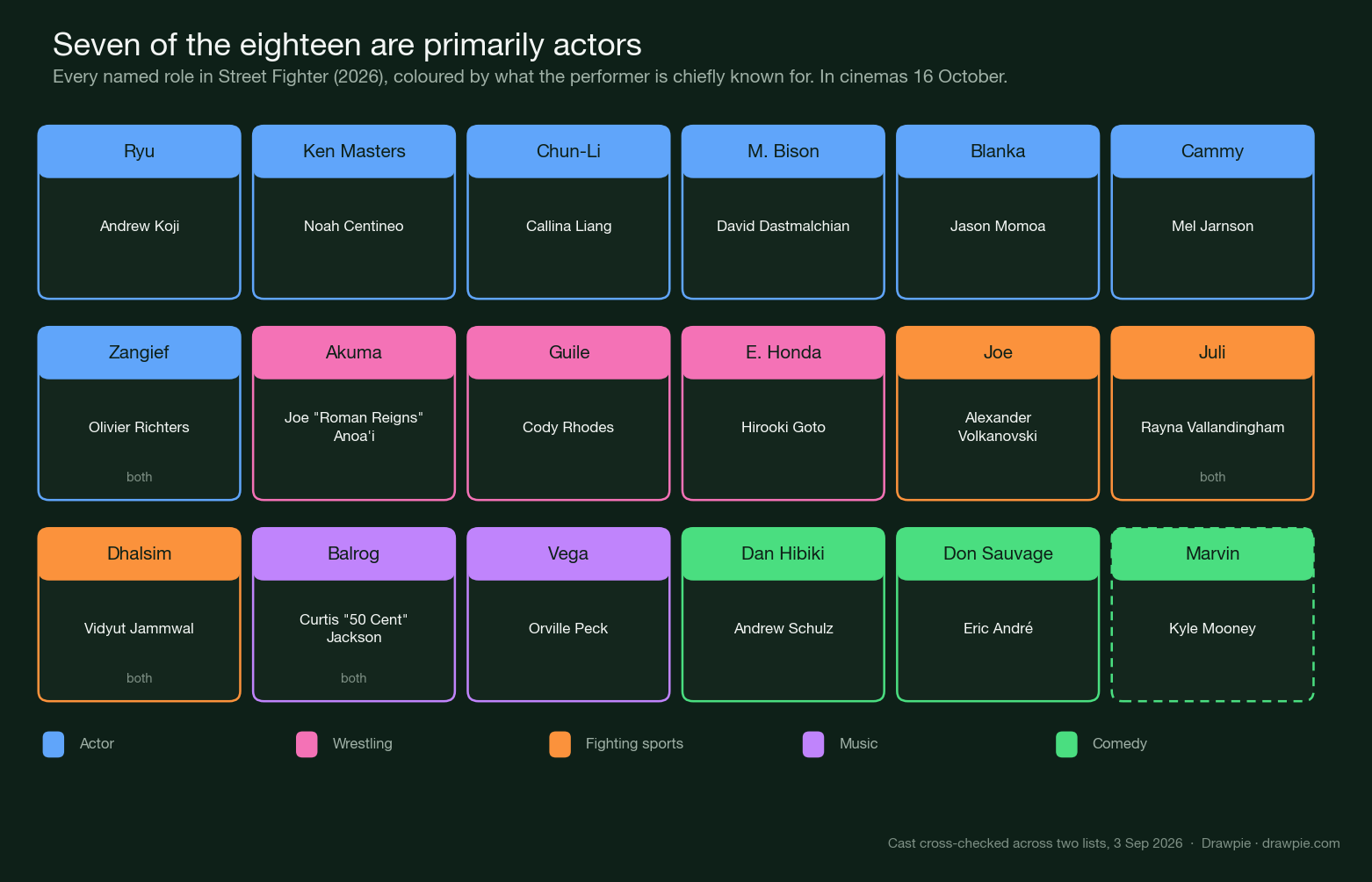Click performer name 'Jason Momoa'

tap(998, 227)
